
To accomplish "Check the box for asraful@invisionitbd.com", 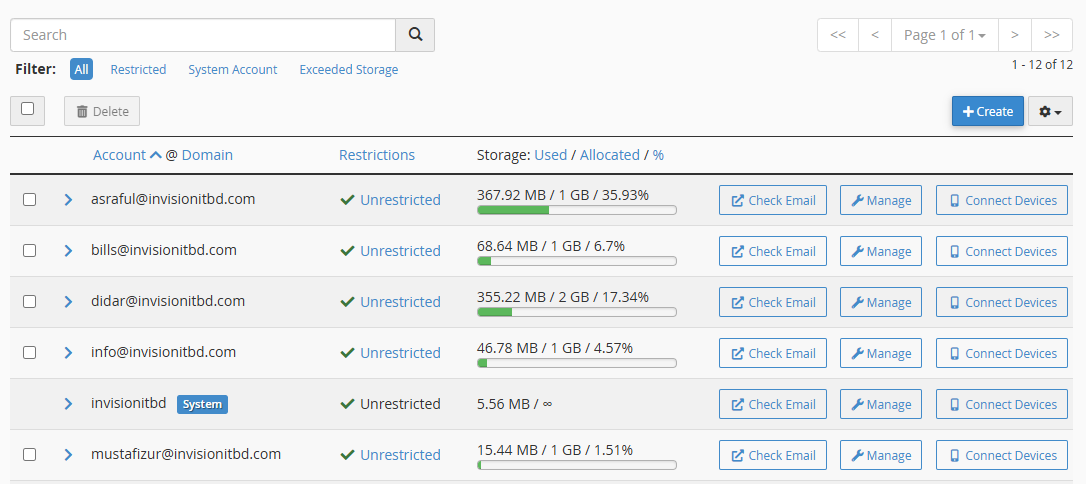I will 30,200.
